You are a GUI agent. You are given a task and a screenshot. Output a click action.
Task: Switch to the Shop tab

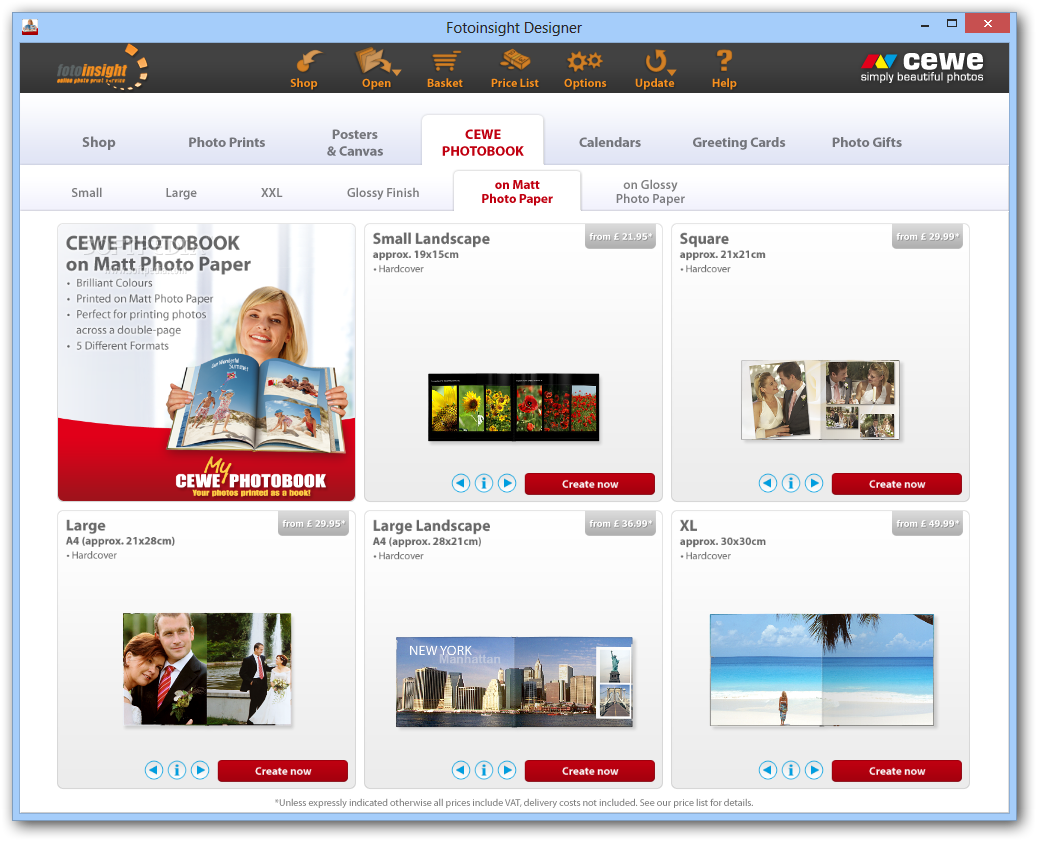(x=99, y=142)
